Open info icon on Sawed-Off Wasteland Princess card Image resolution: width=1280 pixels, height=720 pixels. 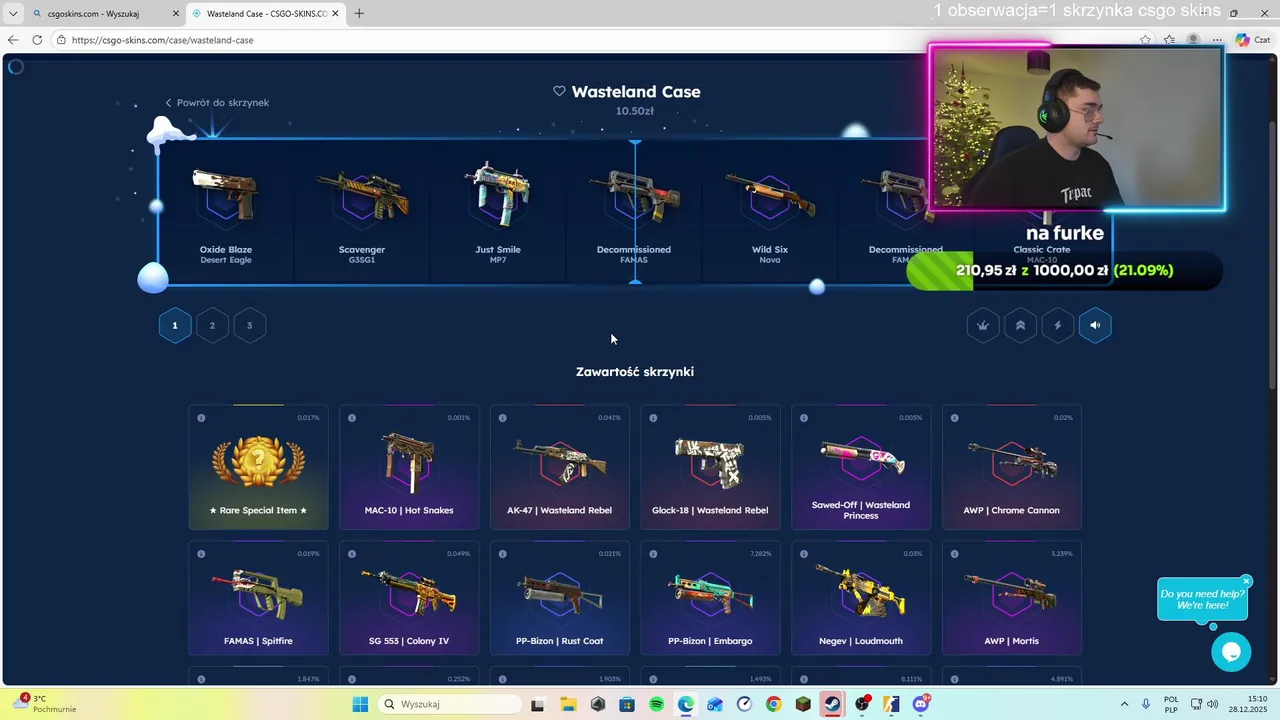coord(803,418)
